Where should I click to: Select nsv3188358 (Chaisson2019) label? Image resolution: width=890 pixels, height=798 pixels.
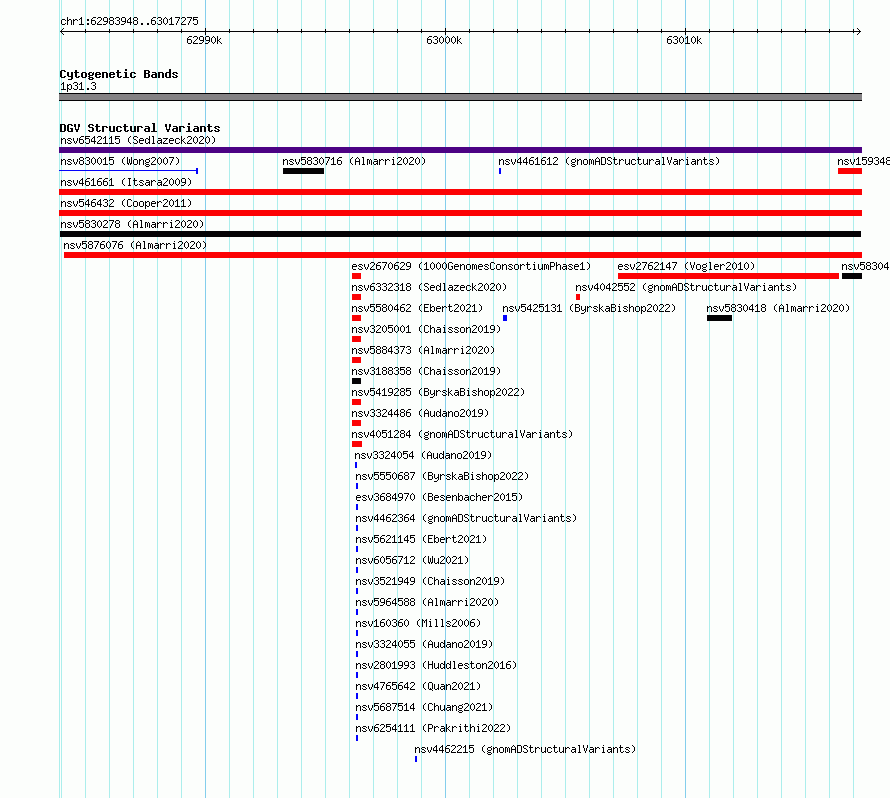426,371
